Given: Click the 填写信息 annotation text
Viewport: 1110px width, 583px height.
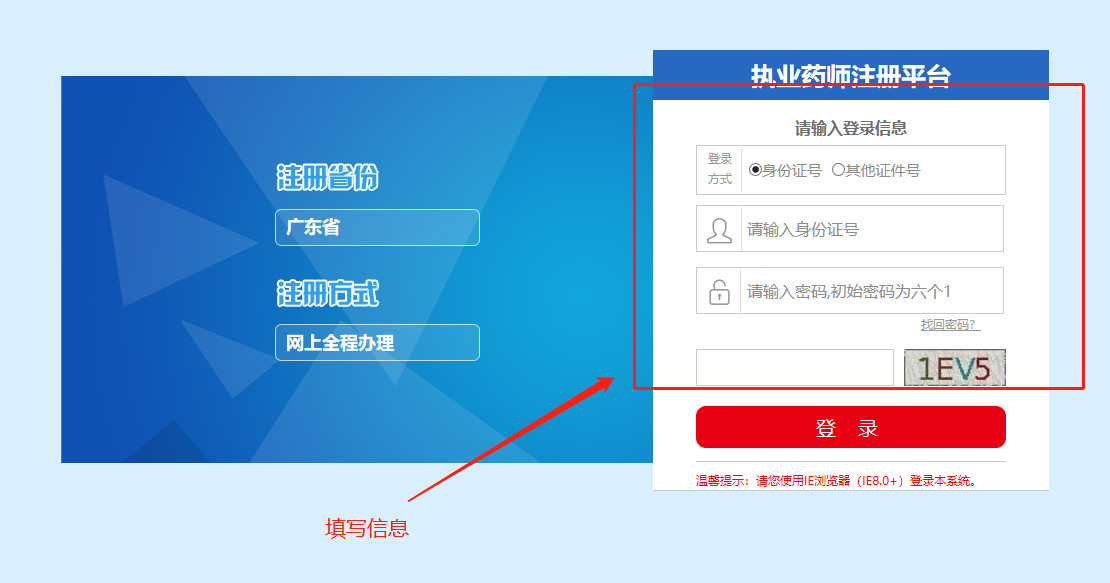Looking at the screenshot, I should [x=367, y=528].
